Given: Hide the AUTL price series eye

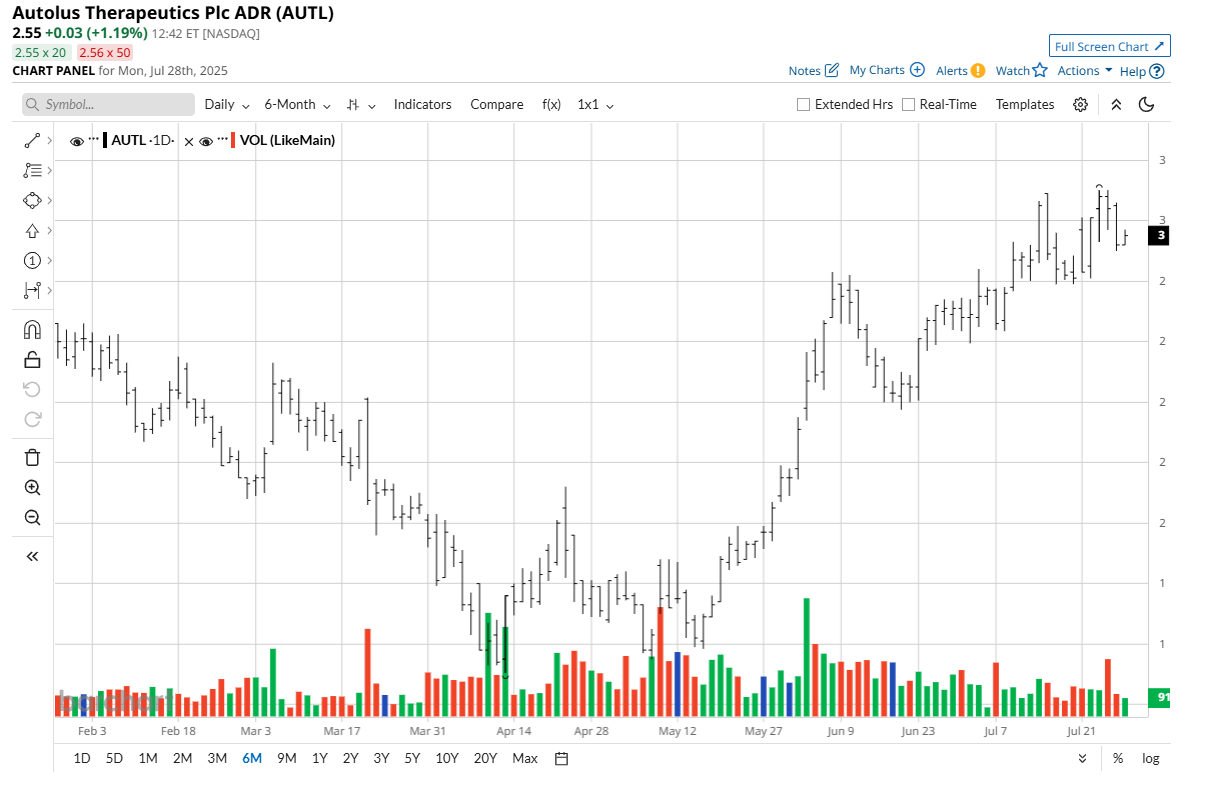Looking at the screenshot, I should (77, 141).
